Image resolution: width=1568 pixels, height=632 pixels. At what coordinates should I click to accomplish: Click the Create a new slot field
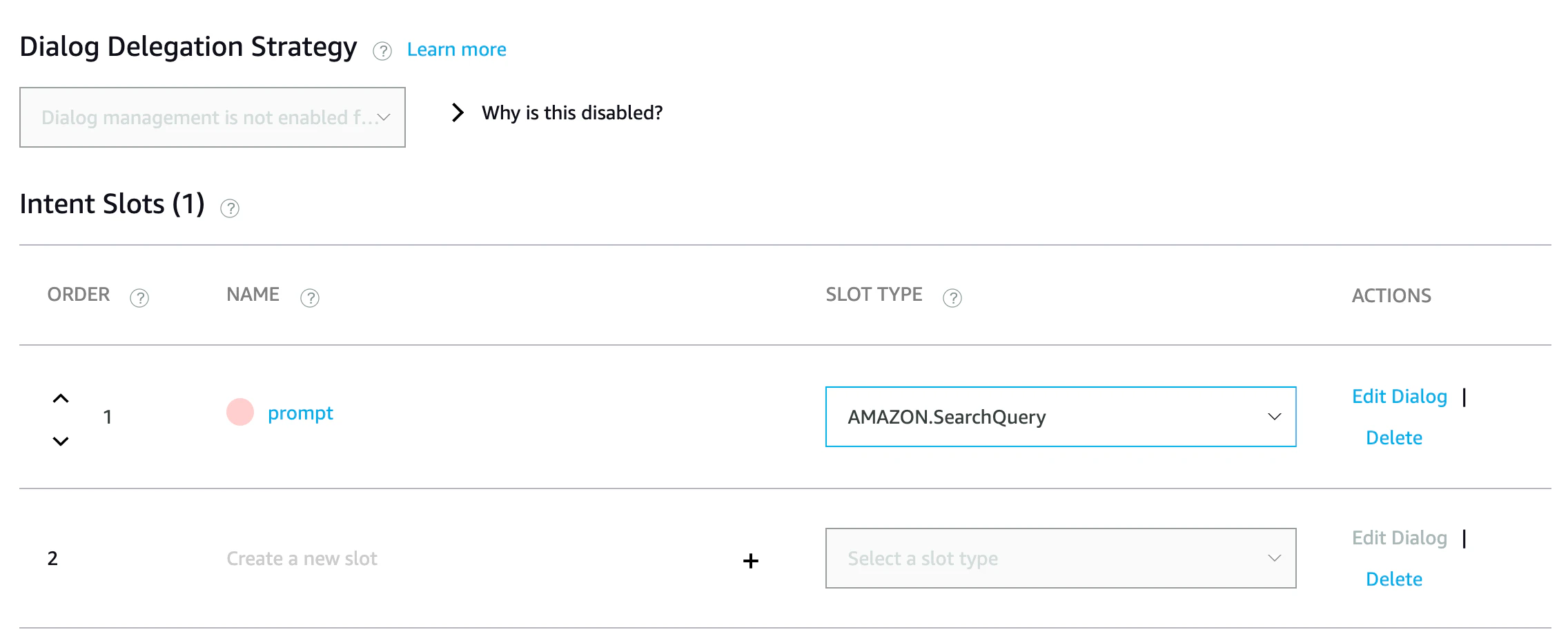click(476, 559)
